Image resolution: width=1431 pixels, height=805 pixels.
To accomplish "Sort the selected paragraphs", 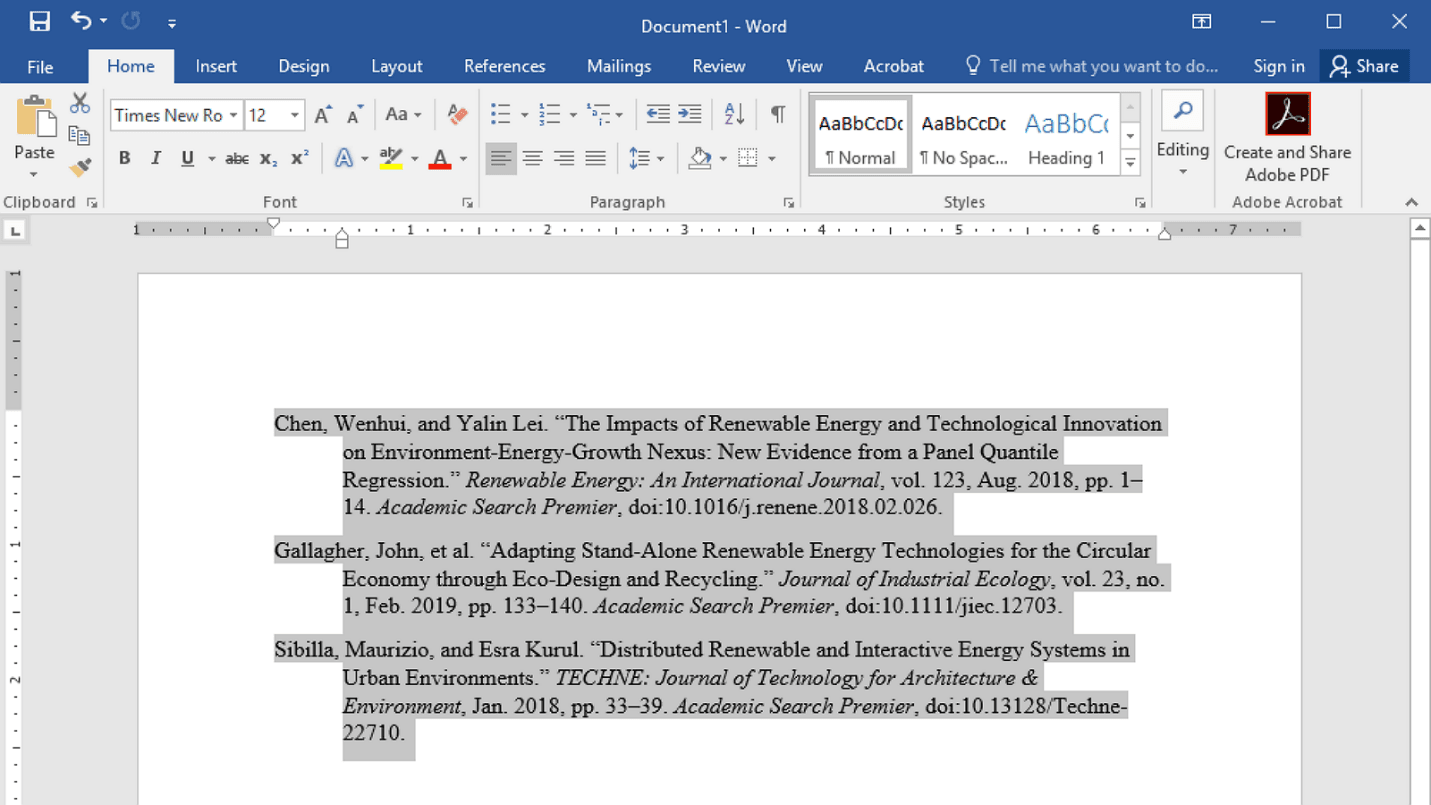I will pos(735,115).
